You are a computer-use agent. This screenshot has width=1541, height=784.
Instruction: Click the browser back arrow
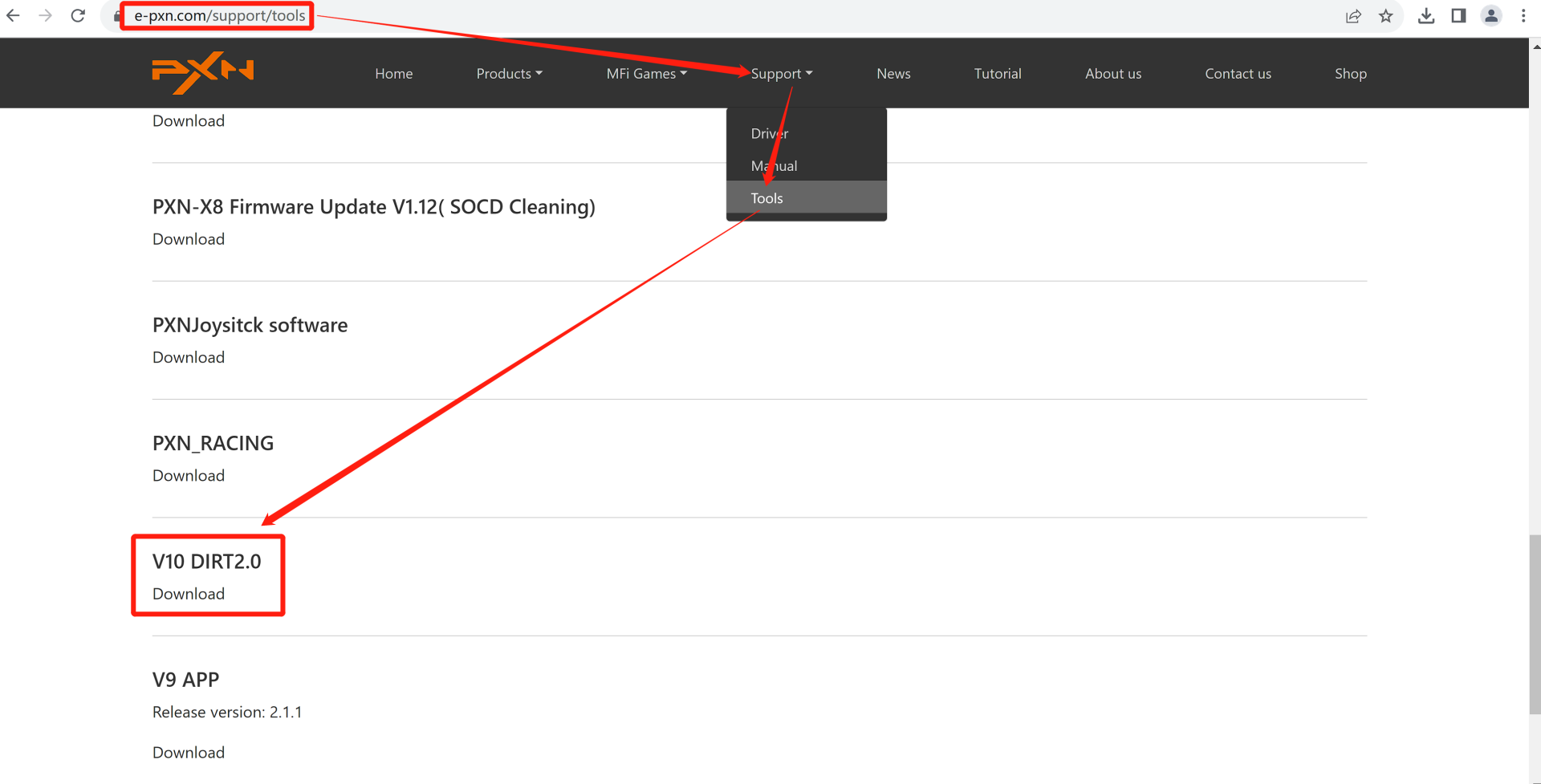point(13,15)
